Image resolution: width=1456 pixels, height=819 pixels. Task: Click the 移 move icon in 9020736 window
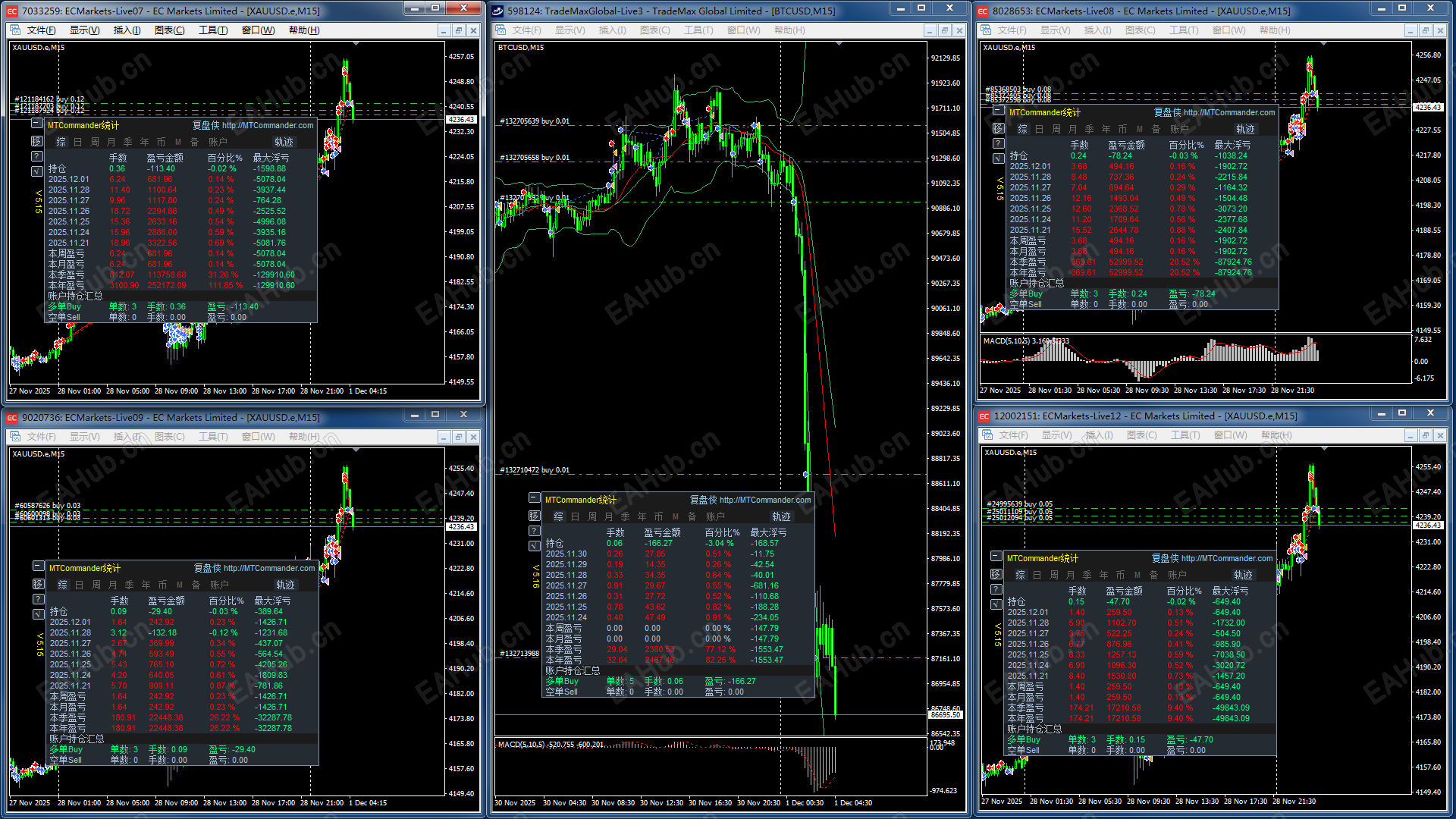(38, 584)
